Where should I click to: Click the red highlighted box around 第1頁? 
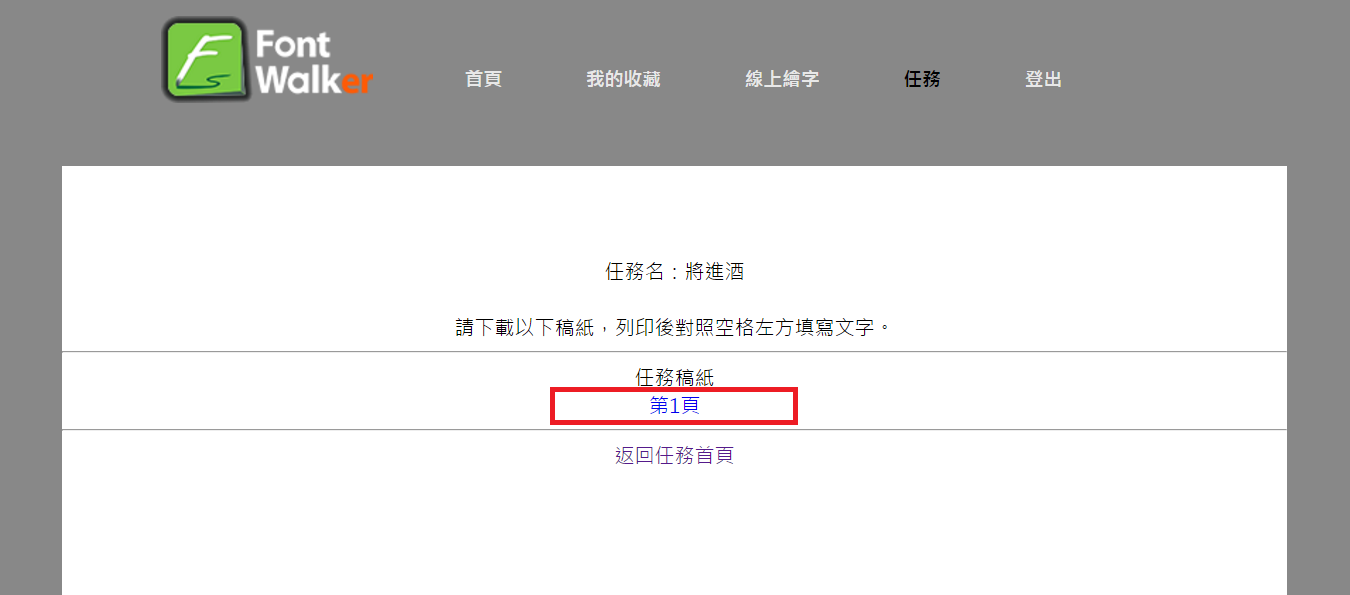[674, 406]
